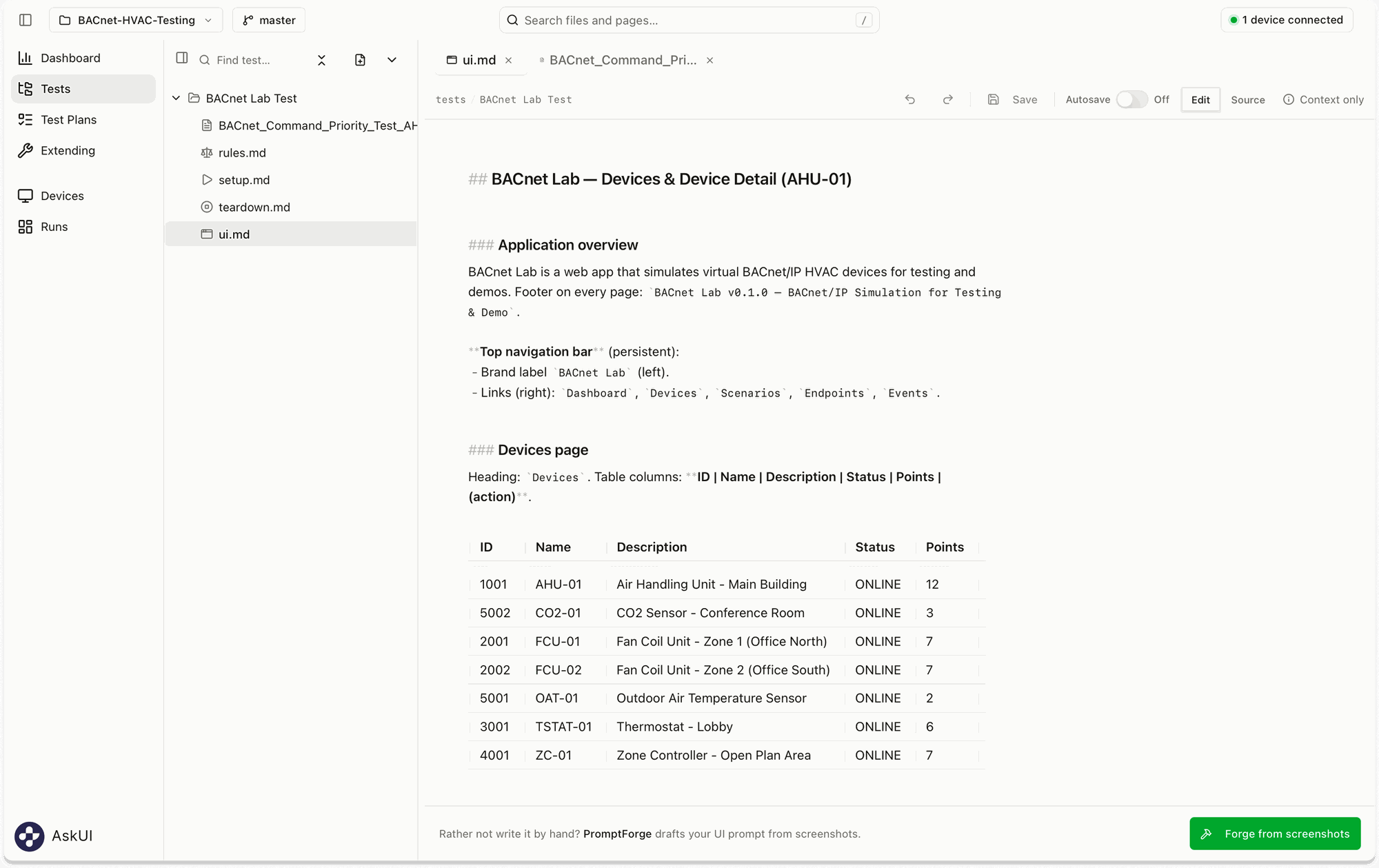Check the 1 device connected status
The height and width of the screenshot is (868, 1379).
tap(1287, 20)
